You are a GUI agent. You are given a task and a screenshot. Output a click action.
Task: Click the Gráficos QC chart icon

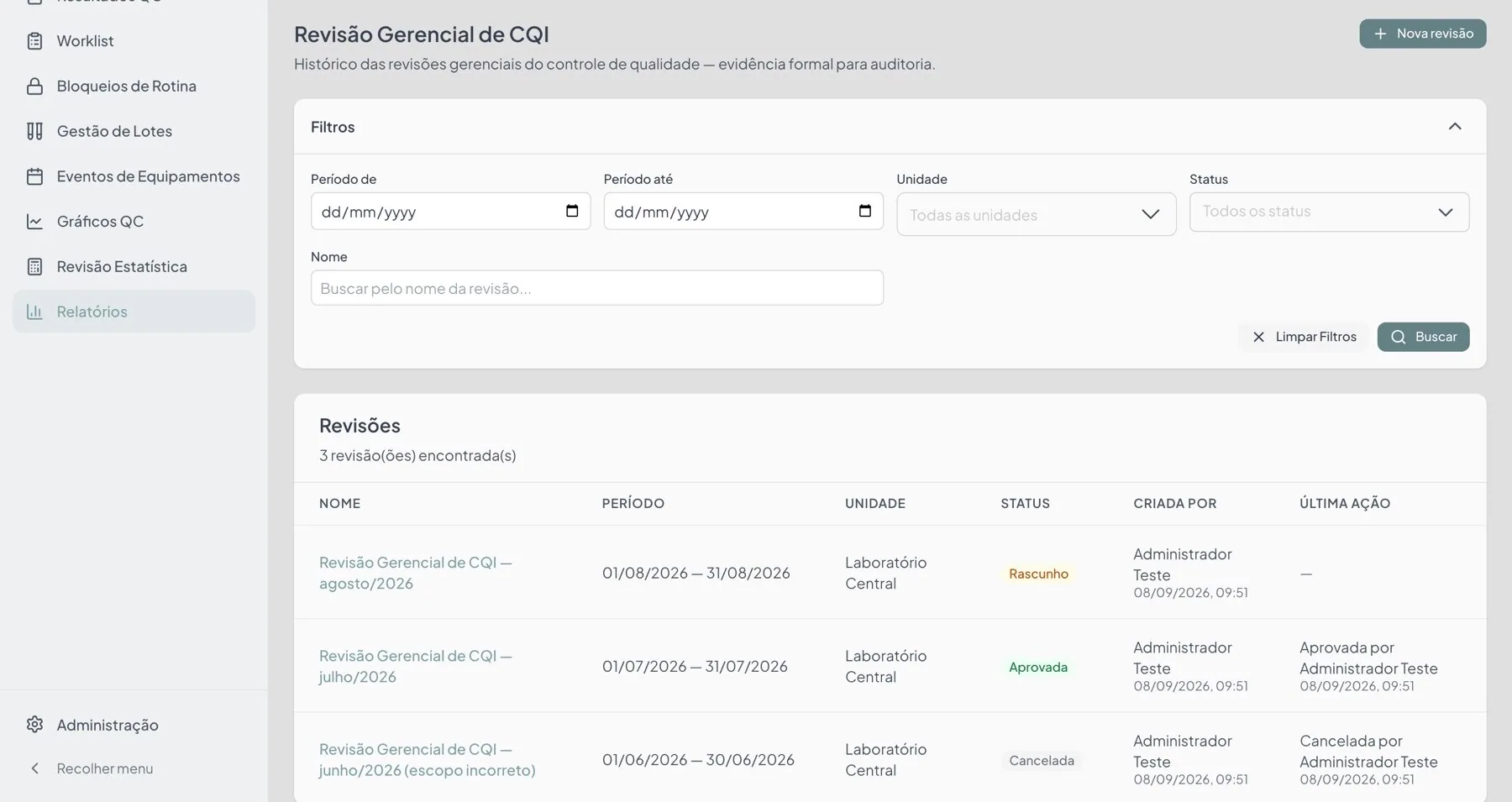tap(34, 222)
